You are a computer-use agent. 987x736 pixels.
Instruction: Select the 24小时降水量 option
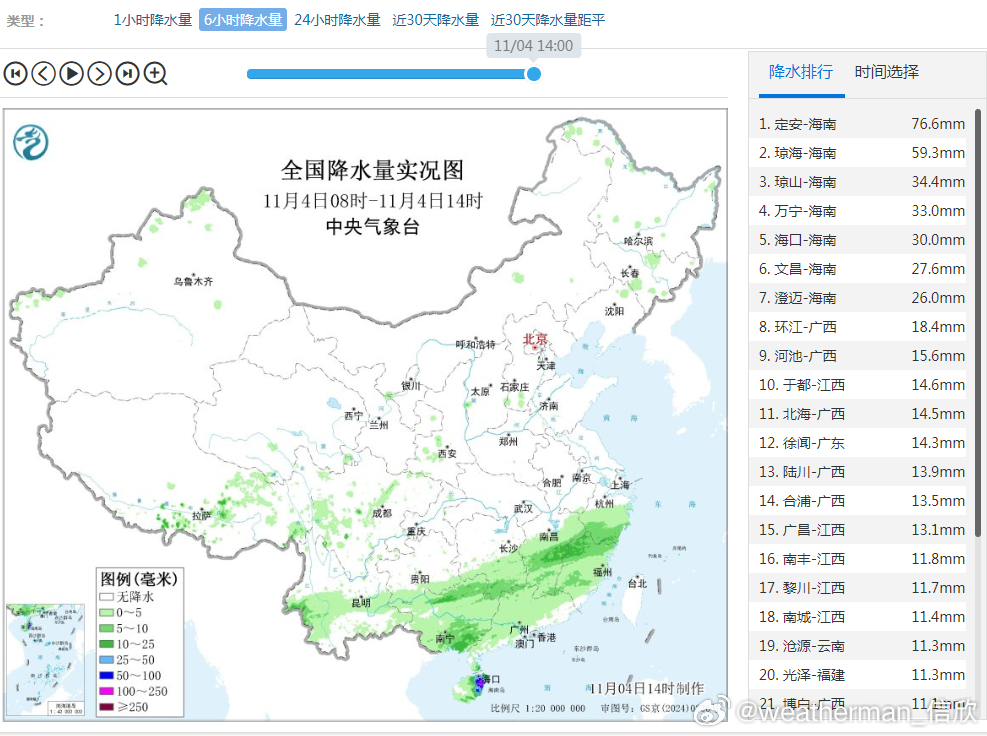click(340, 18)
